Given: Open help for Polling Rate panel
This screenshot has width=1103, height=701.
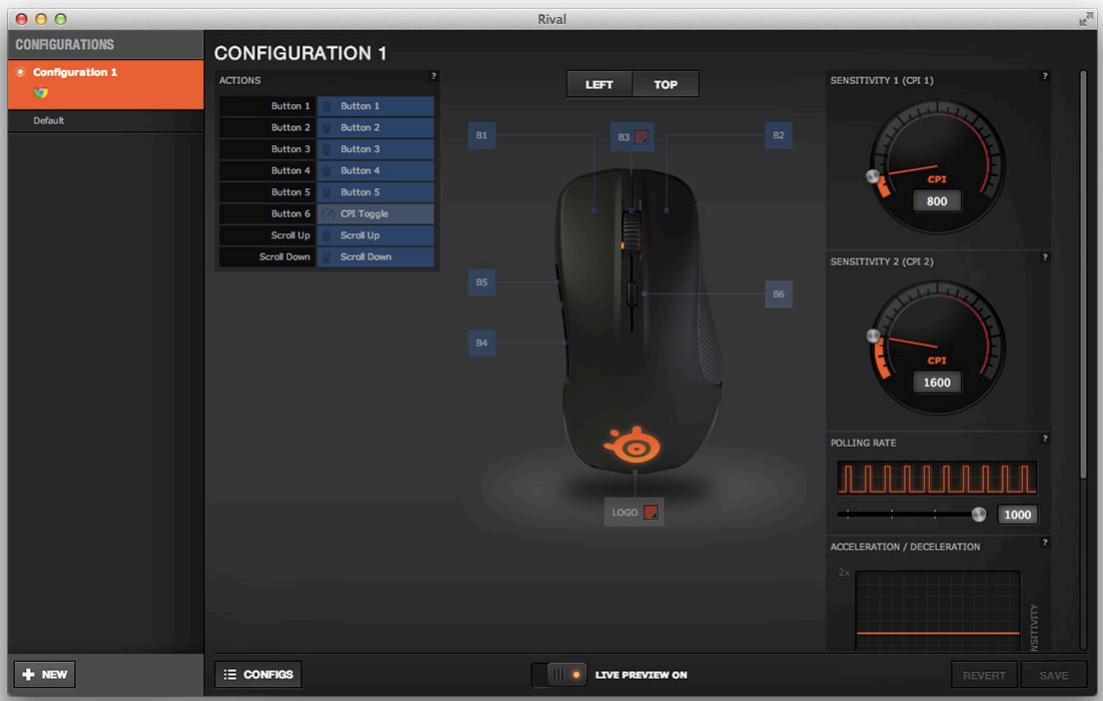Looking at the screenshot, I should tap(1045, 439).
